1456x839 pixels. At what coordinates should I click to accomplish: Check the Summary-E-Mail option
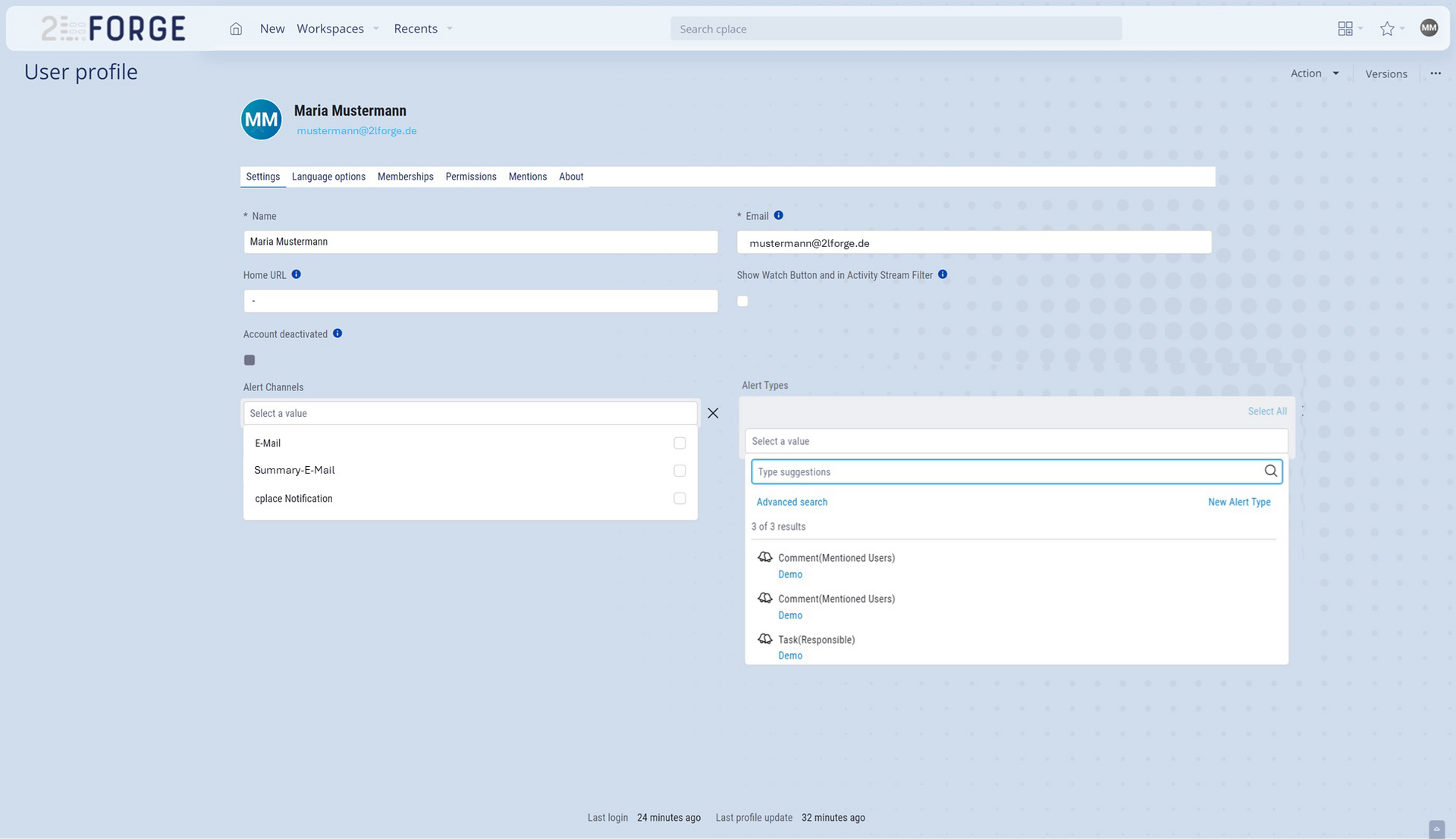tap(679, 471)
